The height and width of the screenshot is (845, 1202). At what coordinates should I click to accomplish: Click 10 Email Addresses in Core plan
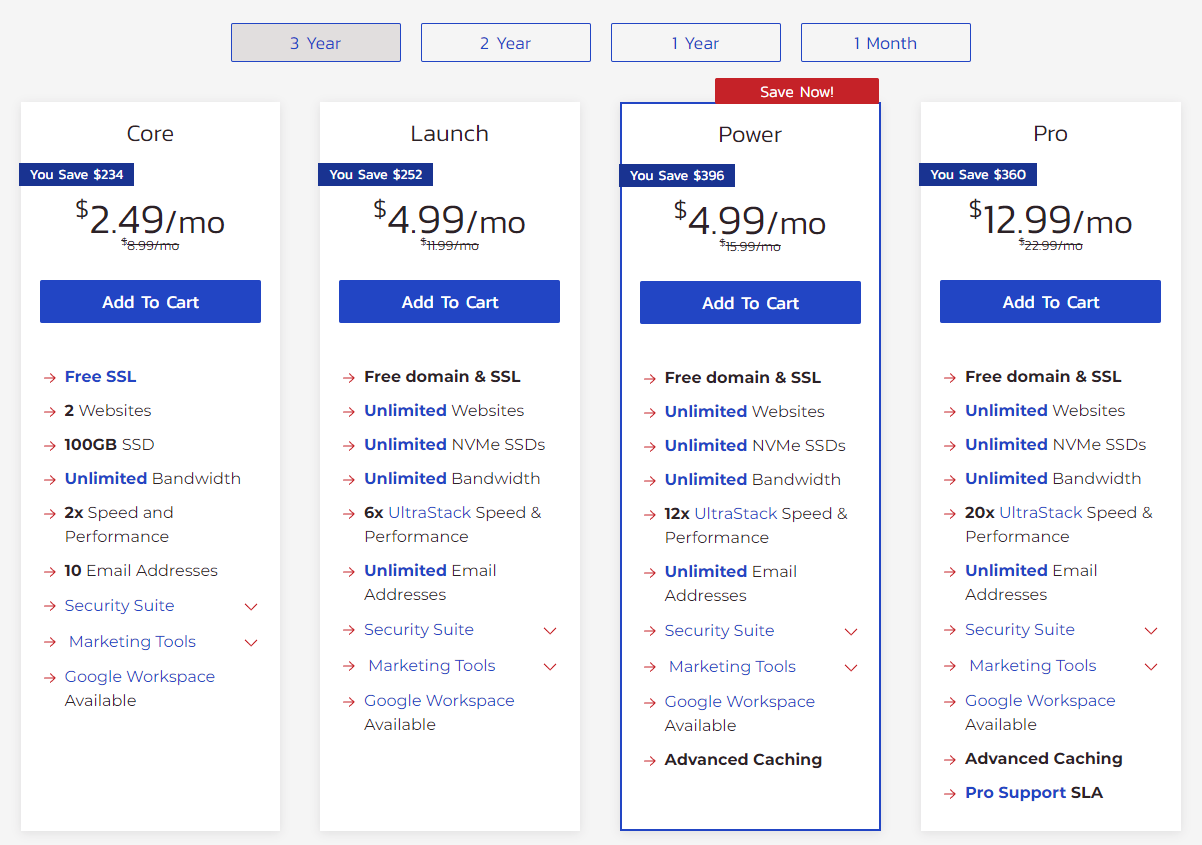[141, 570]
